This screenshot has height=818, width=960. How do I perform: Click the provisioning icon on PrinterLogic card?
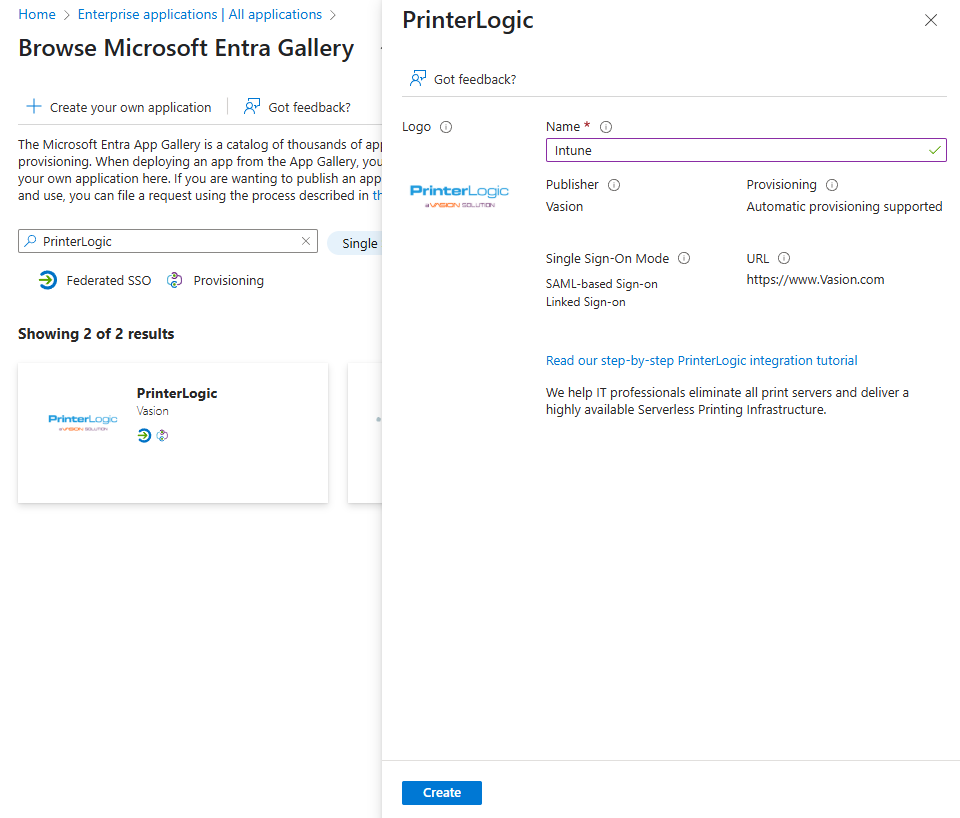tap(162, 435)
